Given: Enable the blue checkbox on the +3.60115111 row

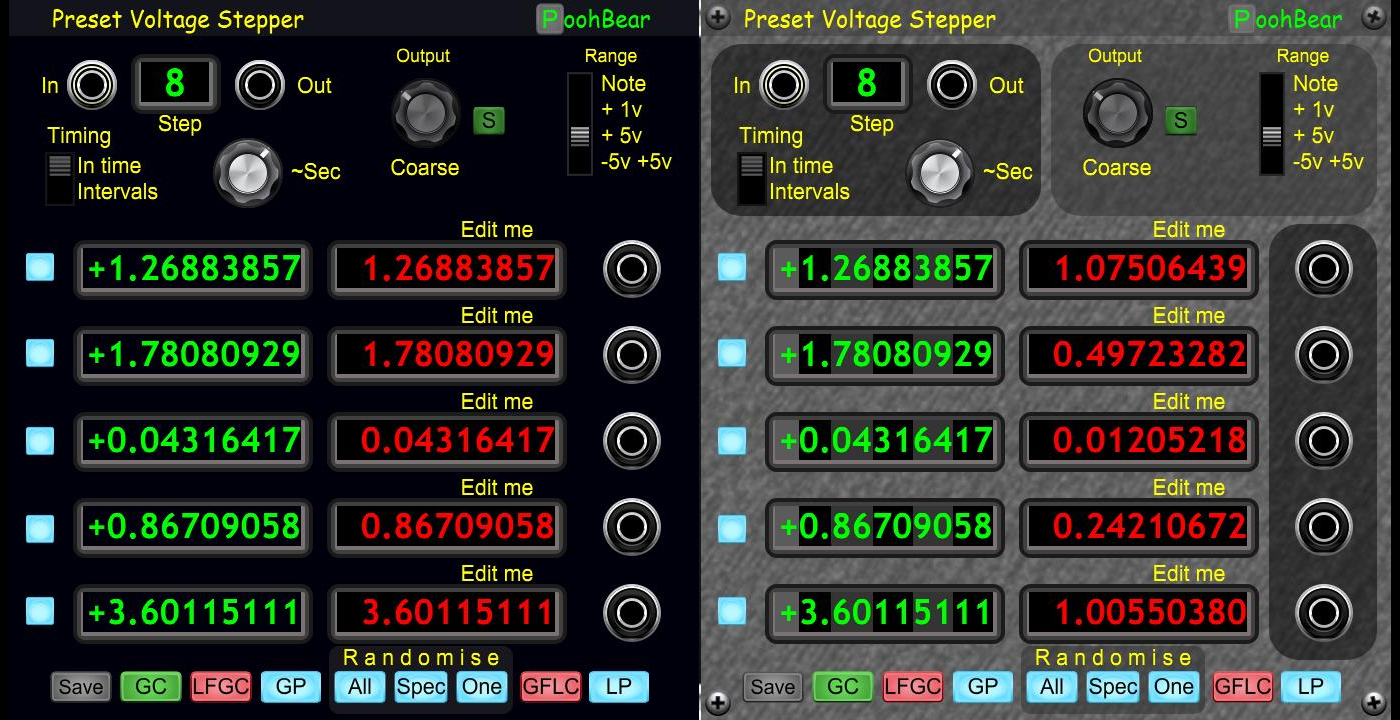Looking at the screenshot, I should [x=39, y=611].
